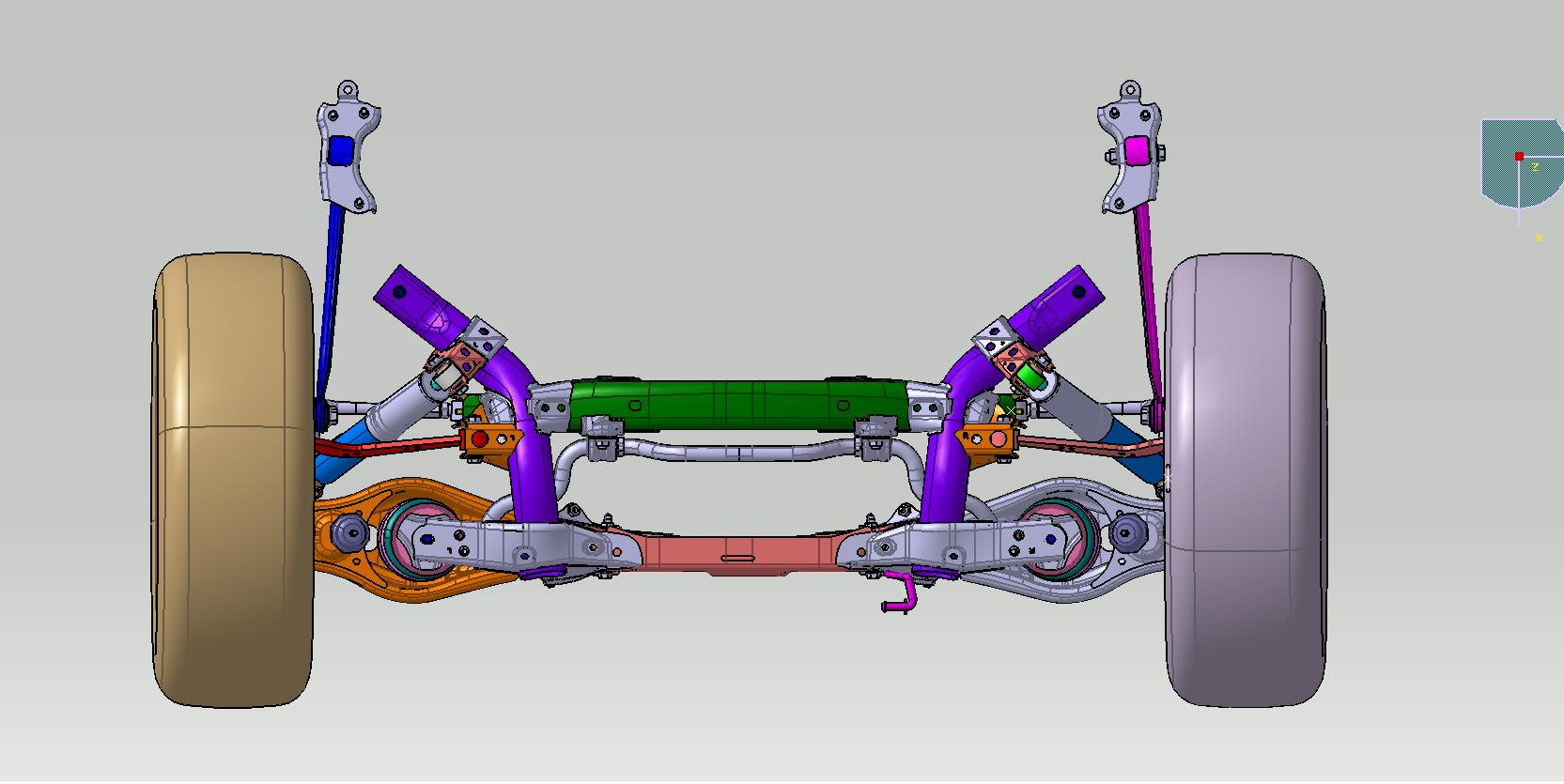Select the tan left tire
1564x784 pixels.
pyautogui.click(x=232, y=479)
